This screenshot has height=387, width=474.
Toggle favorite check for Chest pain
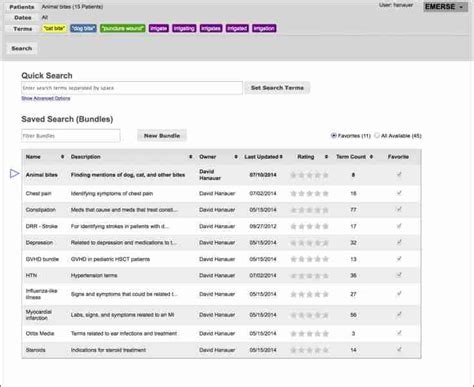tap(399, 193)
